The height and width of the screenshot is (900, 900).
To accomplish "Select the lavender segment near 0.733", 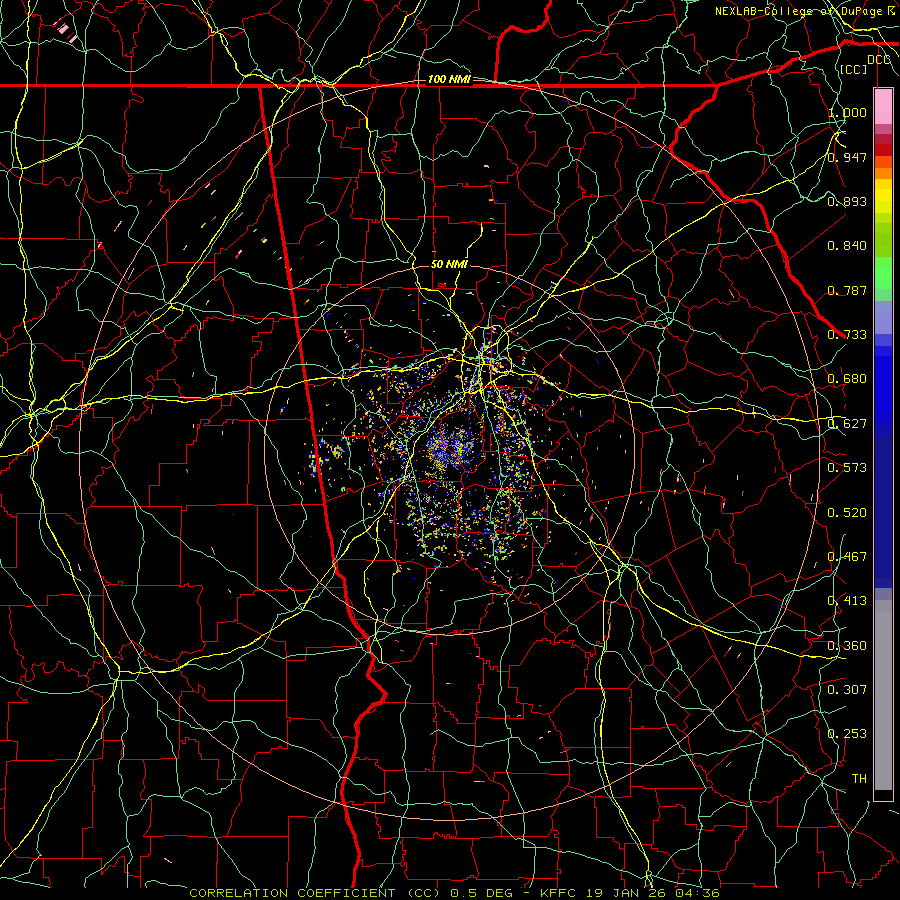I will [x=883, y=318].
